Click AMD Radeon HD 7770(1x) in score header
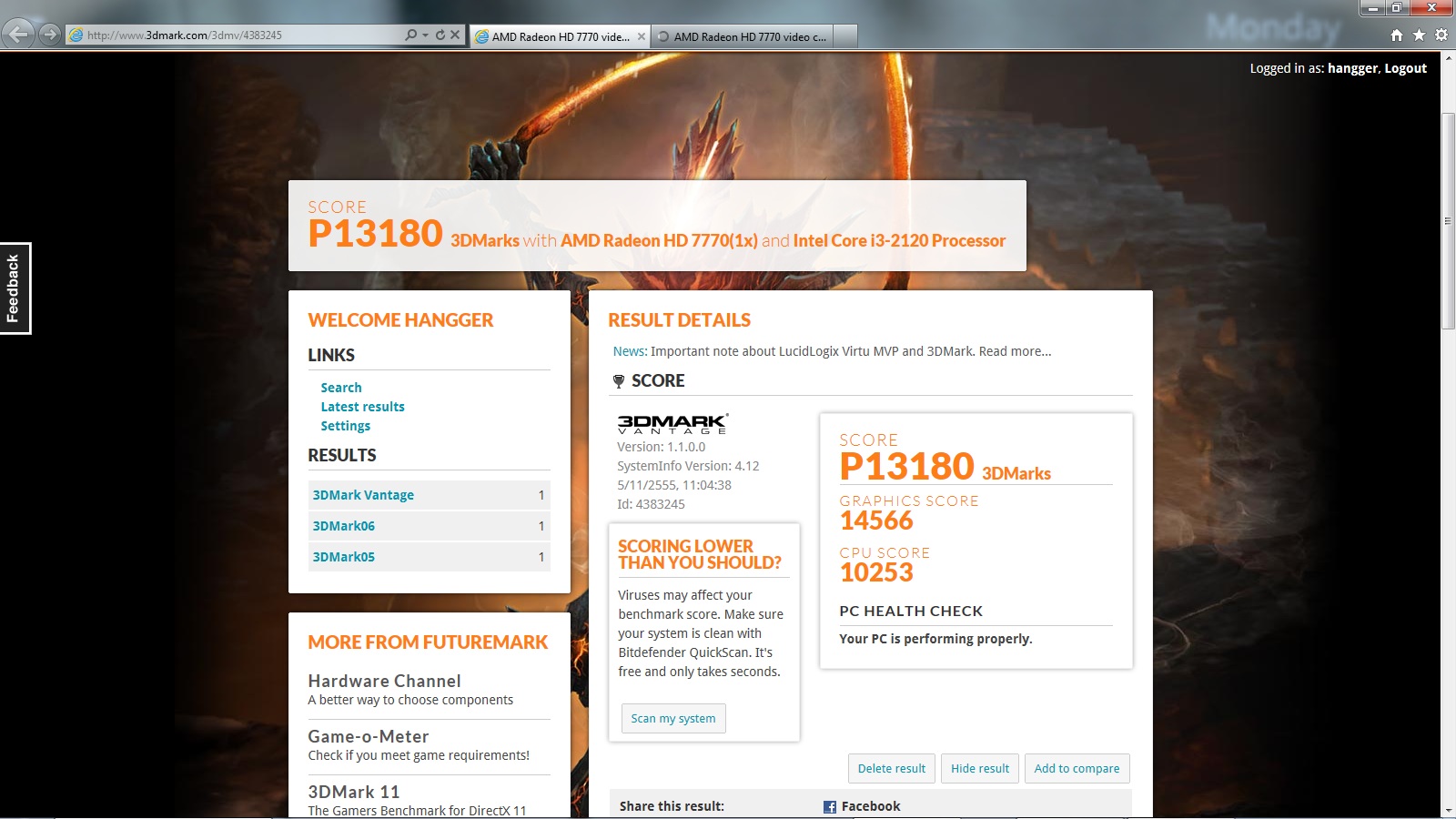The height and width of the screenshot is (819, 1456). tap(659, 240)
